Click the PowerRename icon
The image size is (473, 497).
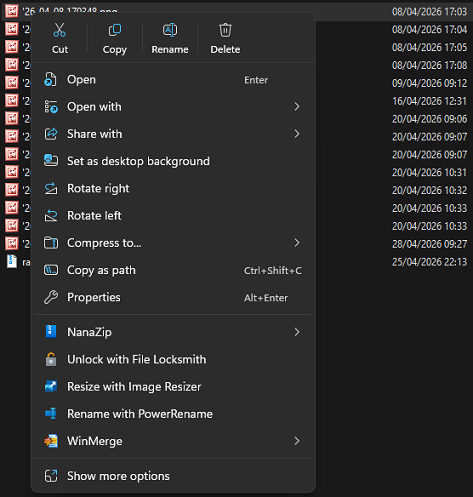pyautogui.click(x=51, y=414)
